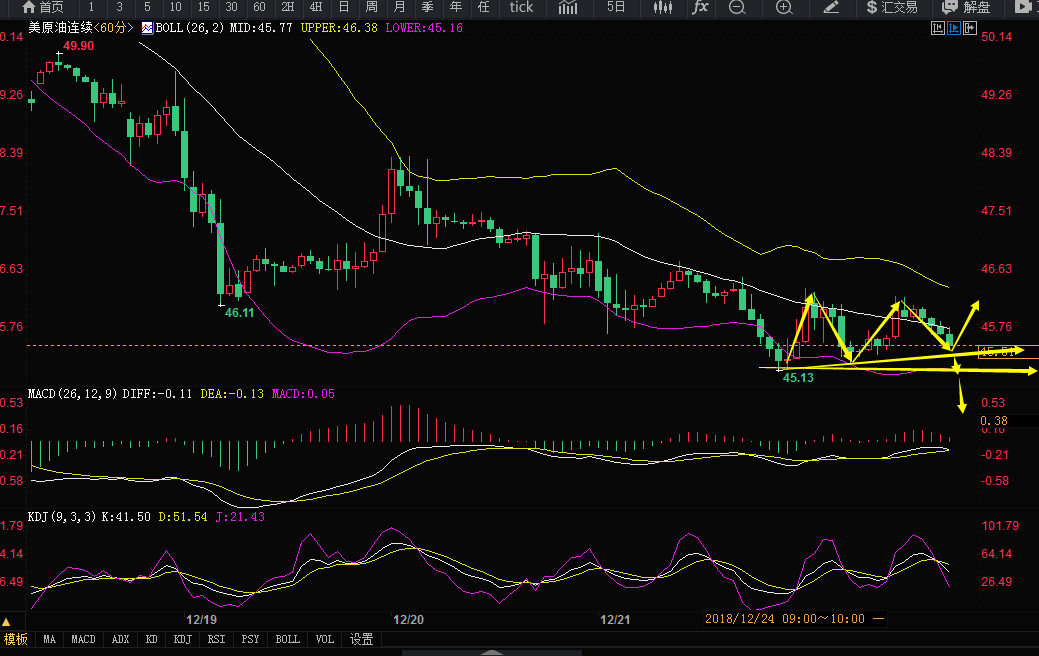Viewport: 1039px width, 656px height.
Task: Expand the orange triangle at bottom-left
Action: pyautogui.click(x=6, y=622)
